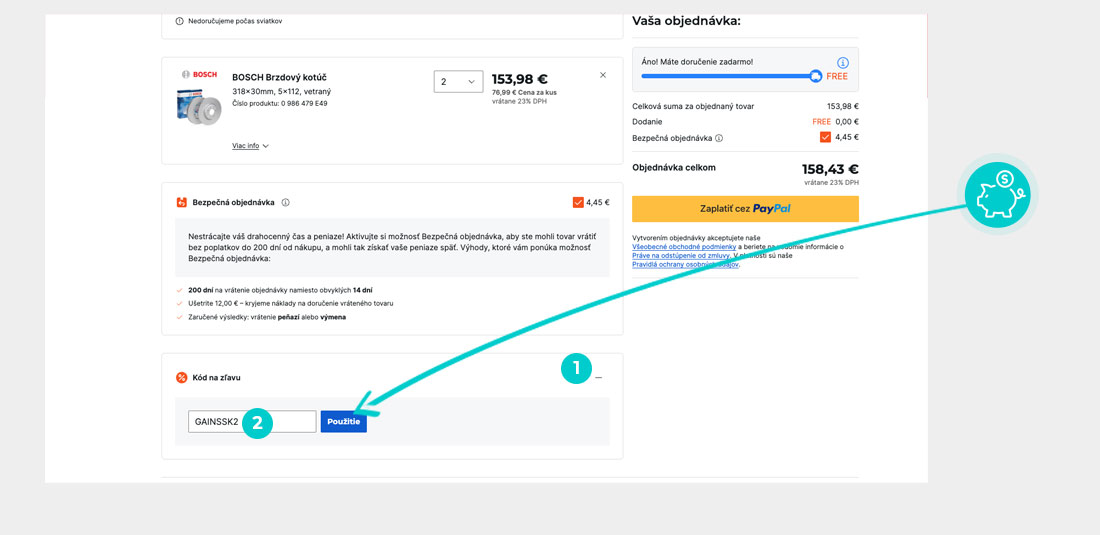Open Všeobecné obchodné podmienky link
Screen dimensions: 1100x535
(x=684, y=247)
